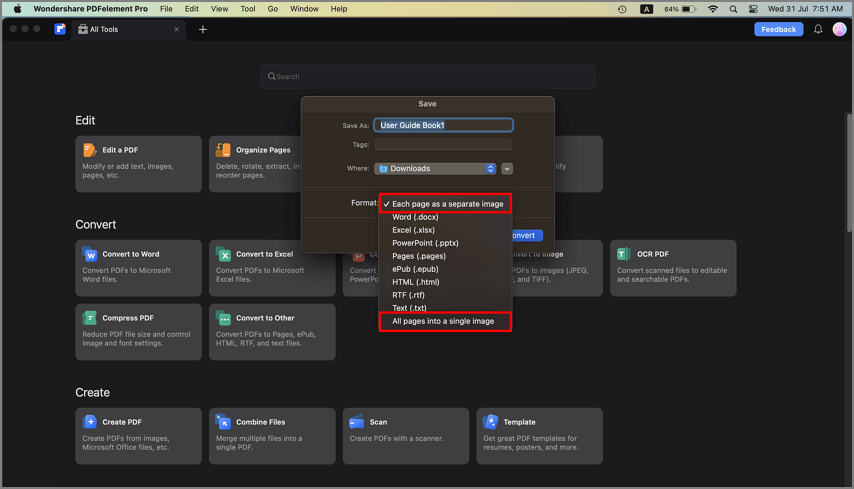Click the All Tools tab toolbox icon
This screenshot has width=854, height=489.
coord(83,29)
